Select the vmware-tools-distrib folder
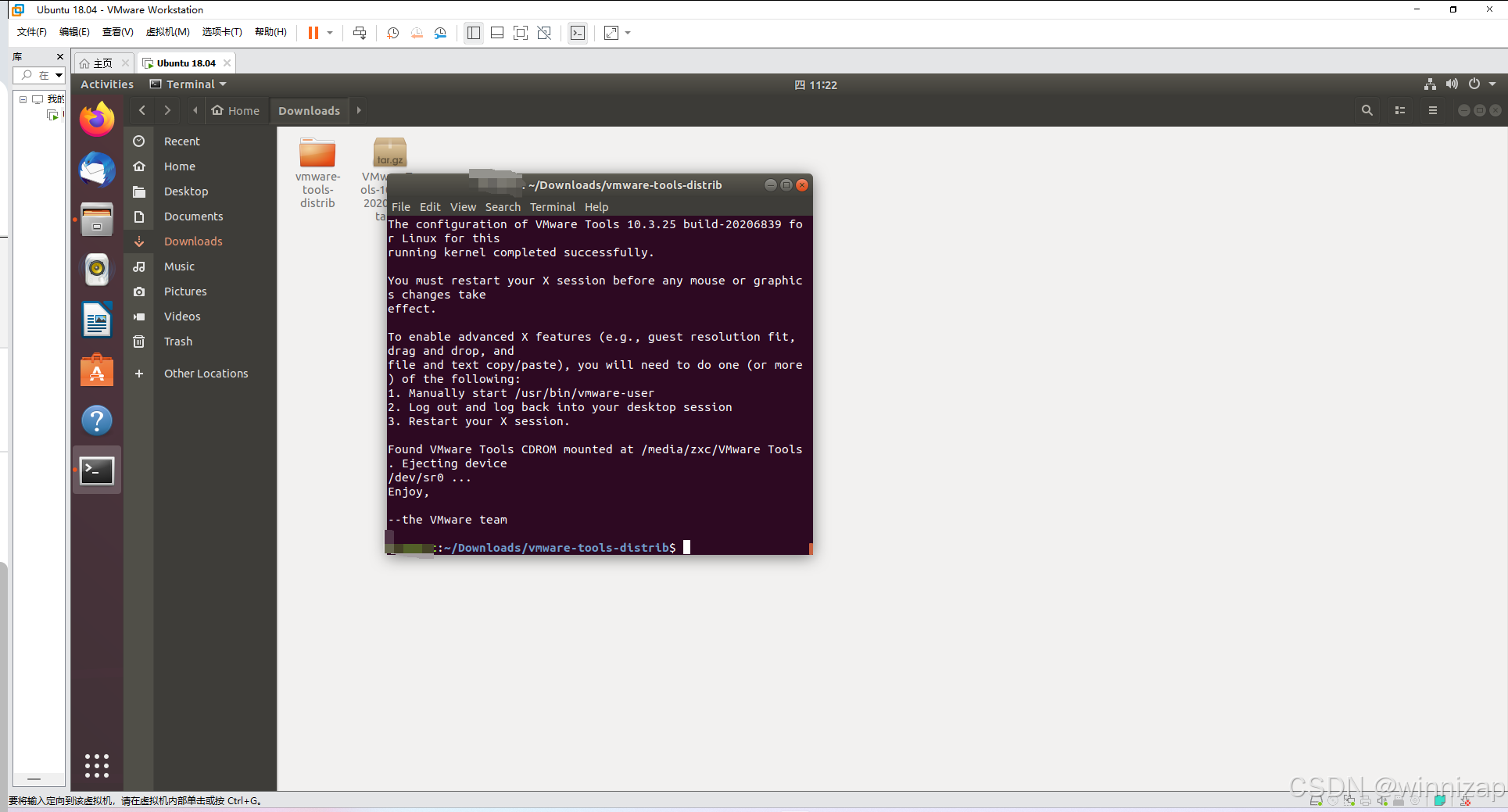Viewport: 1508px width, 812px height. coord(317,173)
